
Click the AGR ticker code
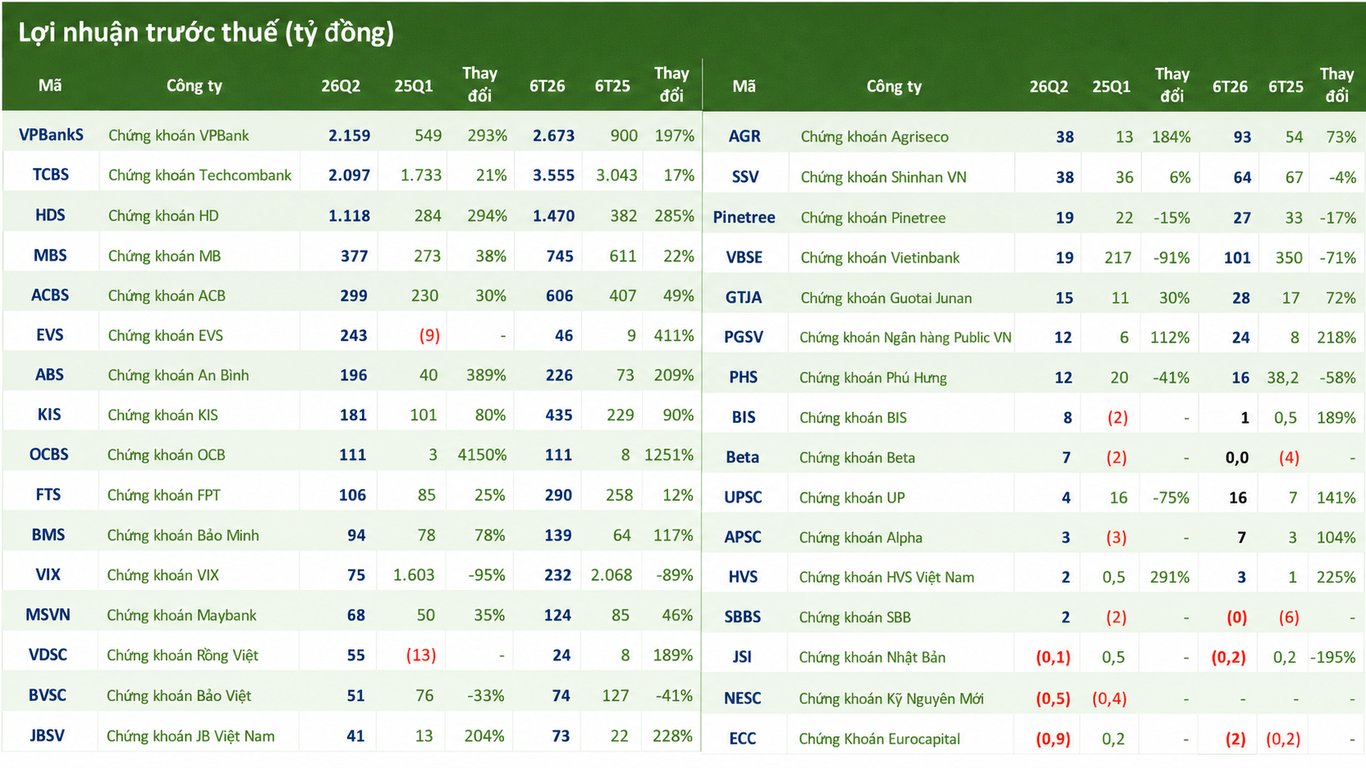coord(745,136)
